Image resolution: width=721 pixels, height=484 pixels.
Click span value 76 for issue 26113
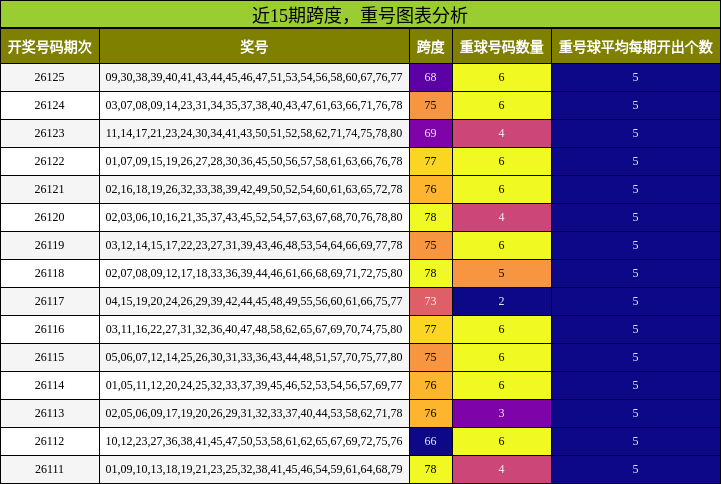click(431, 414)
